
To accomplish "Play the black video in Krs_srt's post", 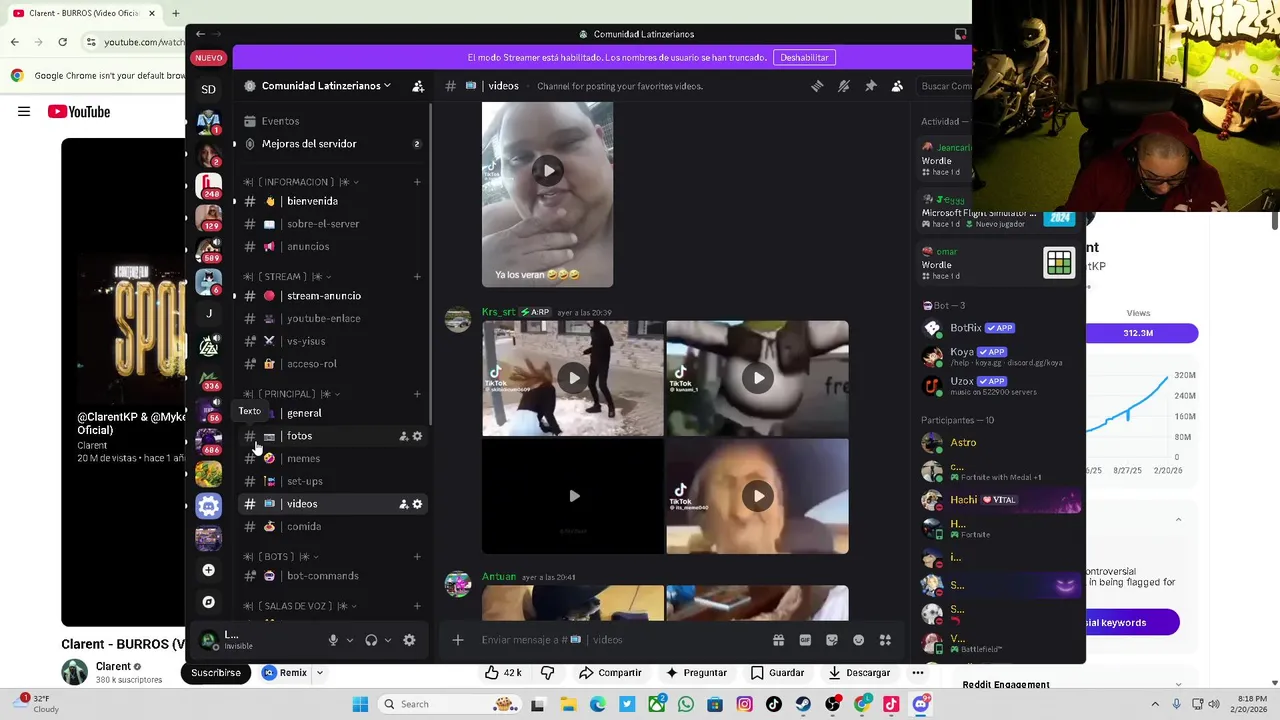I will pos(573,496).
